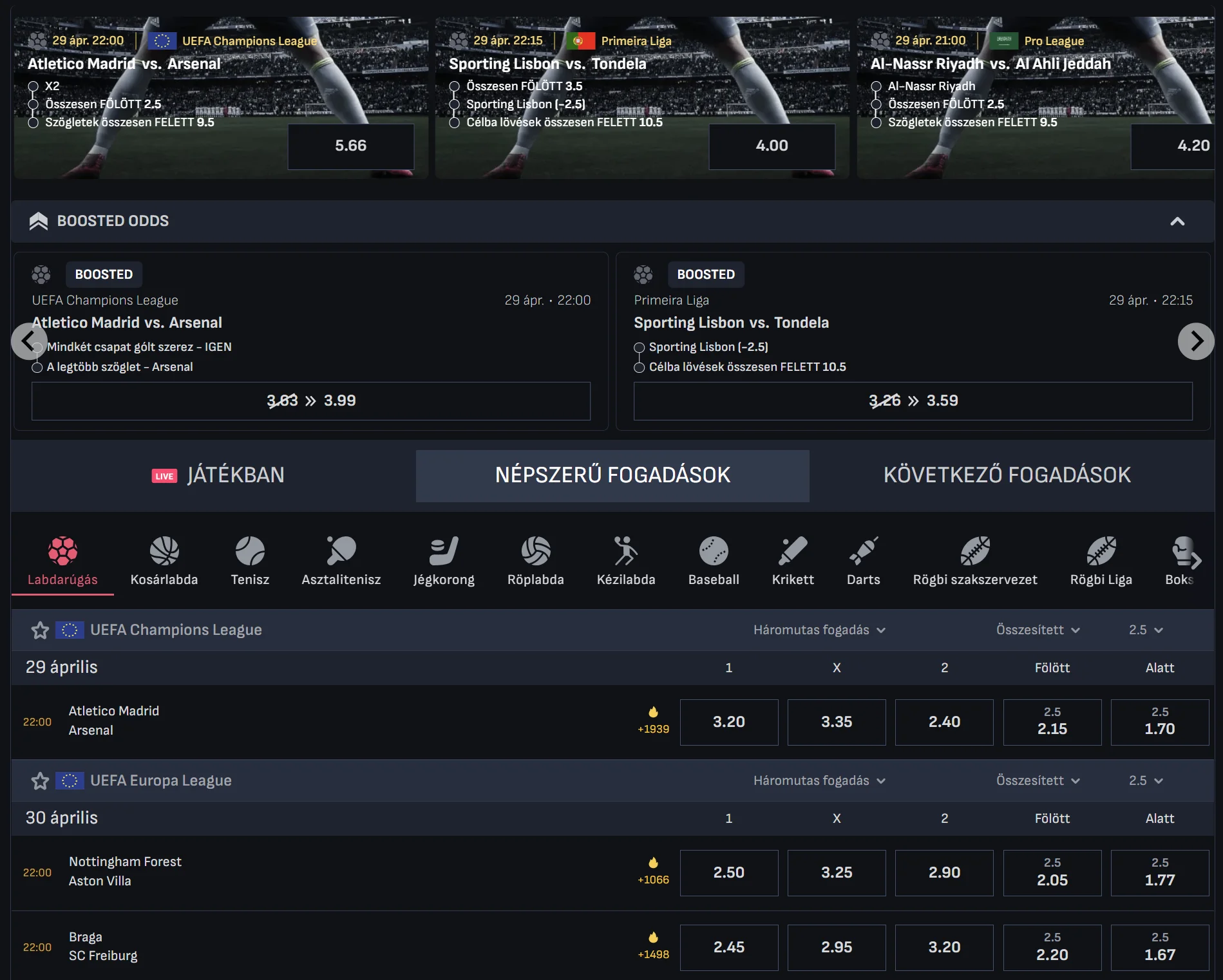Show next boosted odds card

click(1196, 341)
